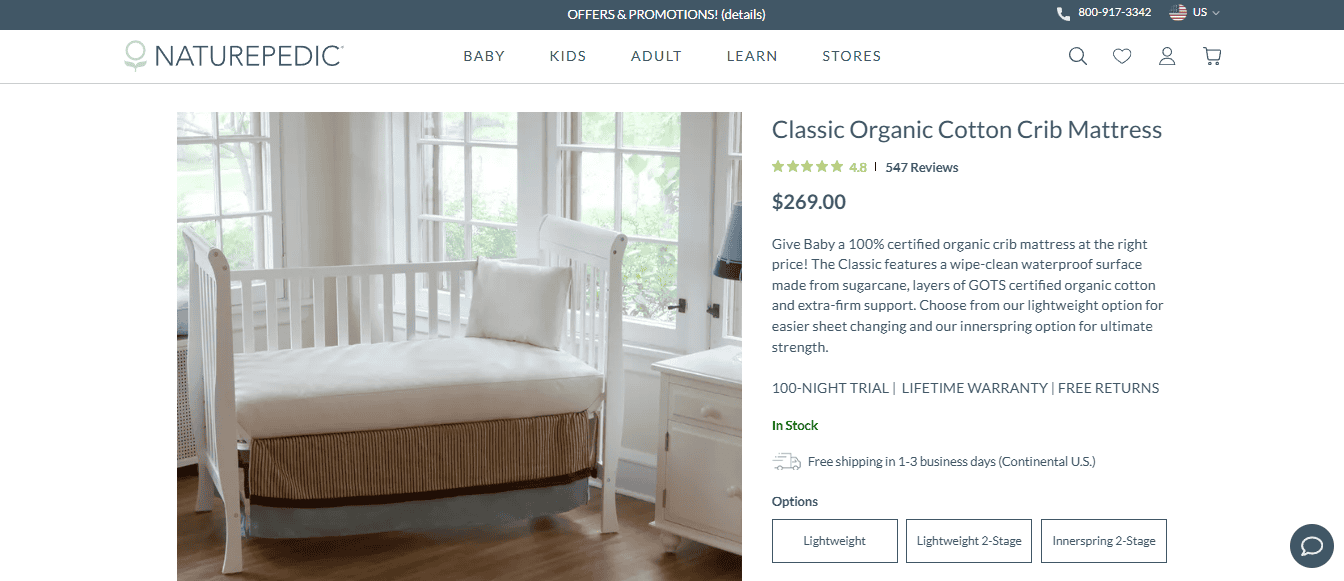Open wishlist heart icon

pos(1122,56)
